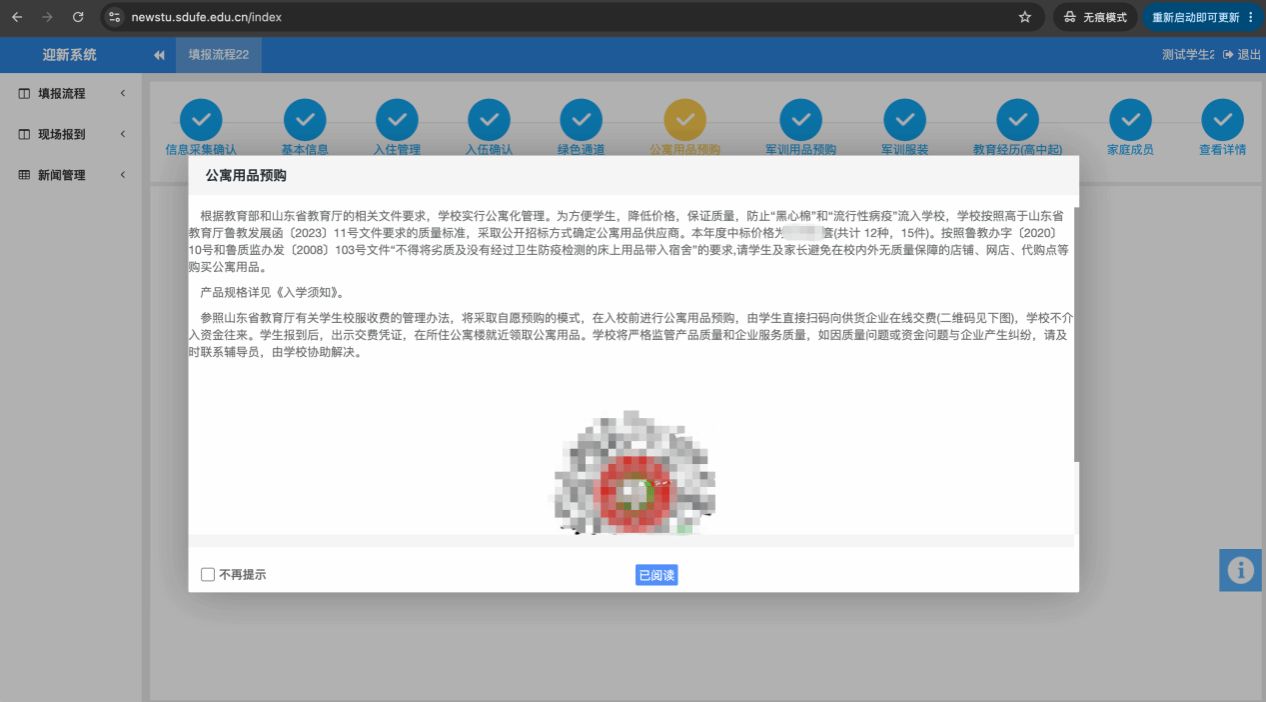This screenshot has height=702, width=1266.
Task: Click the 教育经历(高中起) step circle
Action: pyautogui.click(x=1018, y=120)
